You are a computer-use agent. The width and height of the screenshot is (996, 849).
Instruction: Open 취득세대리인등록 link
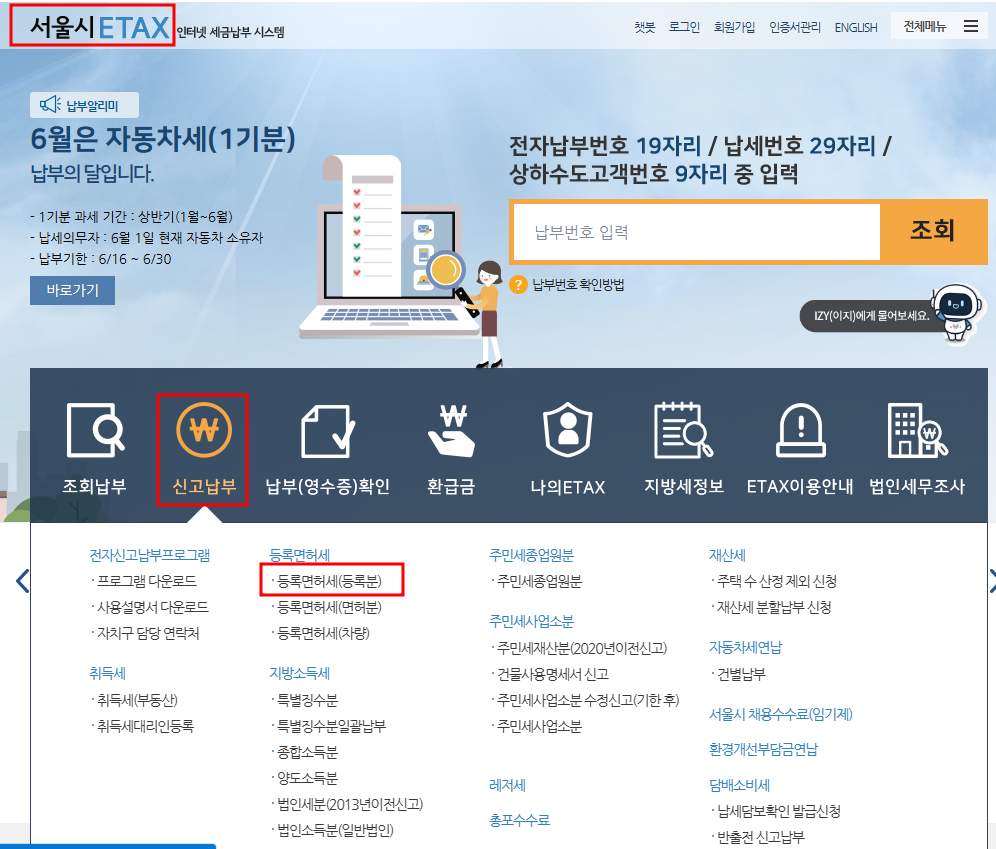(x=145, y=726)
